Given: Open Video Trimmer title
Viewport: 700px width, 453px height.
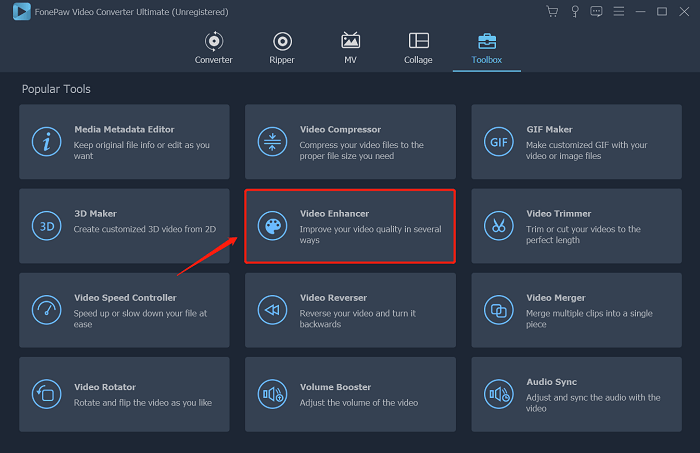Looking at the screenshot, I should tap(558, 214).
